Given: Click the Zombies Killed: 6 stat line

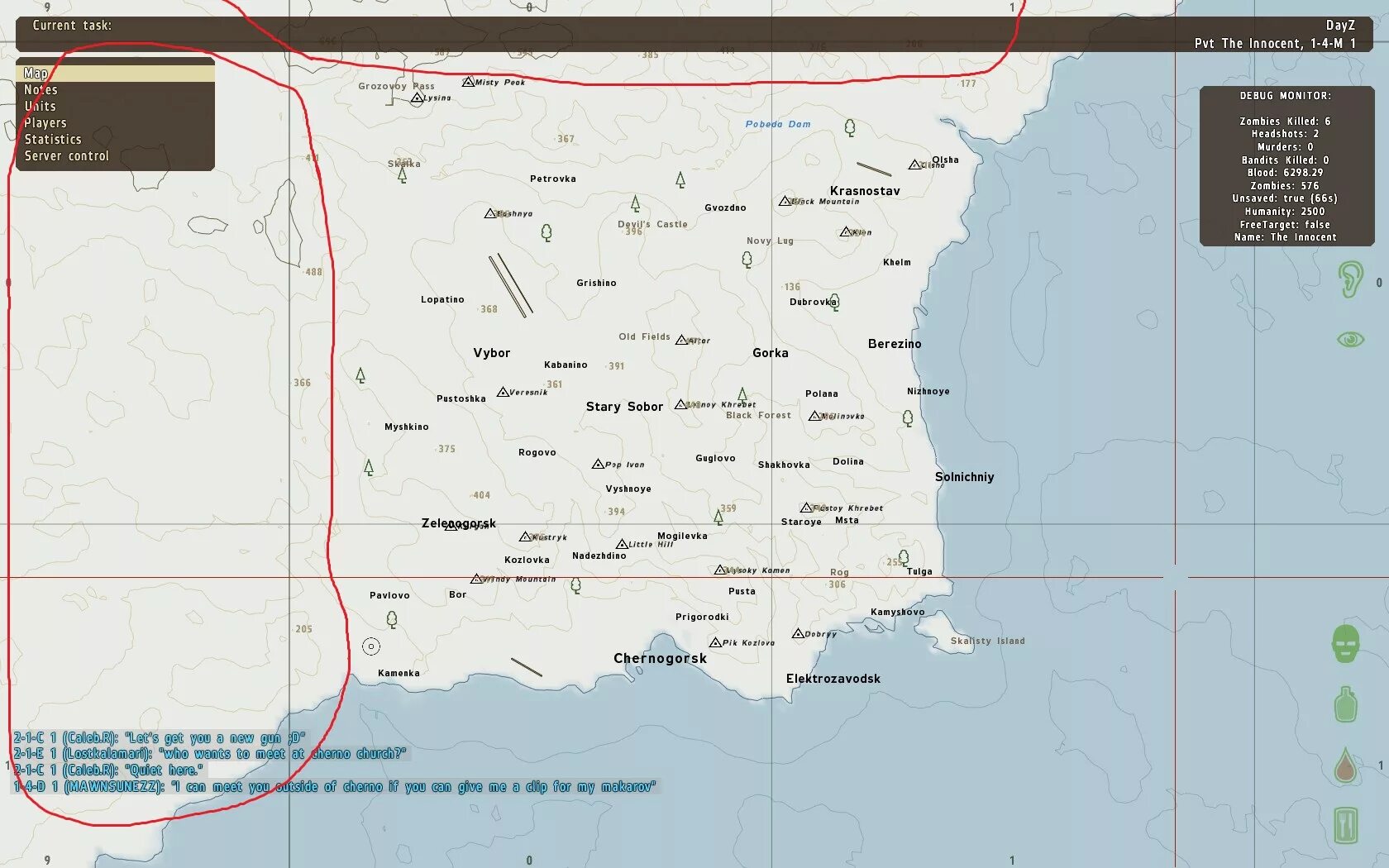Looking at the screenshot, I should pos(1285,122).
